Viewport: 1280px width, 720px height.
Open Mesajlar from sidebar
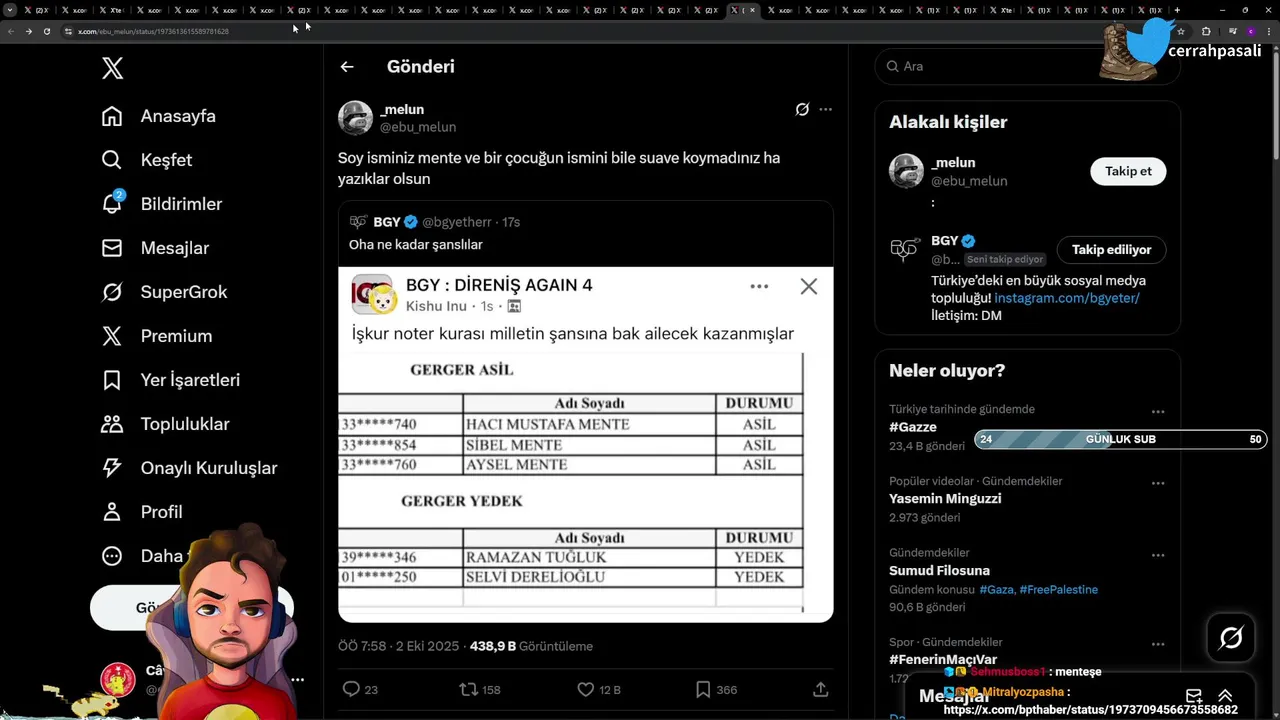tap(155, 248)
